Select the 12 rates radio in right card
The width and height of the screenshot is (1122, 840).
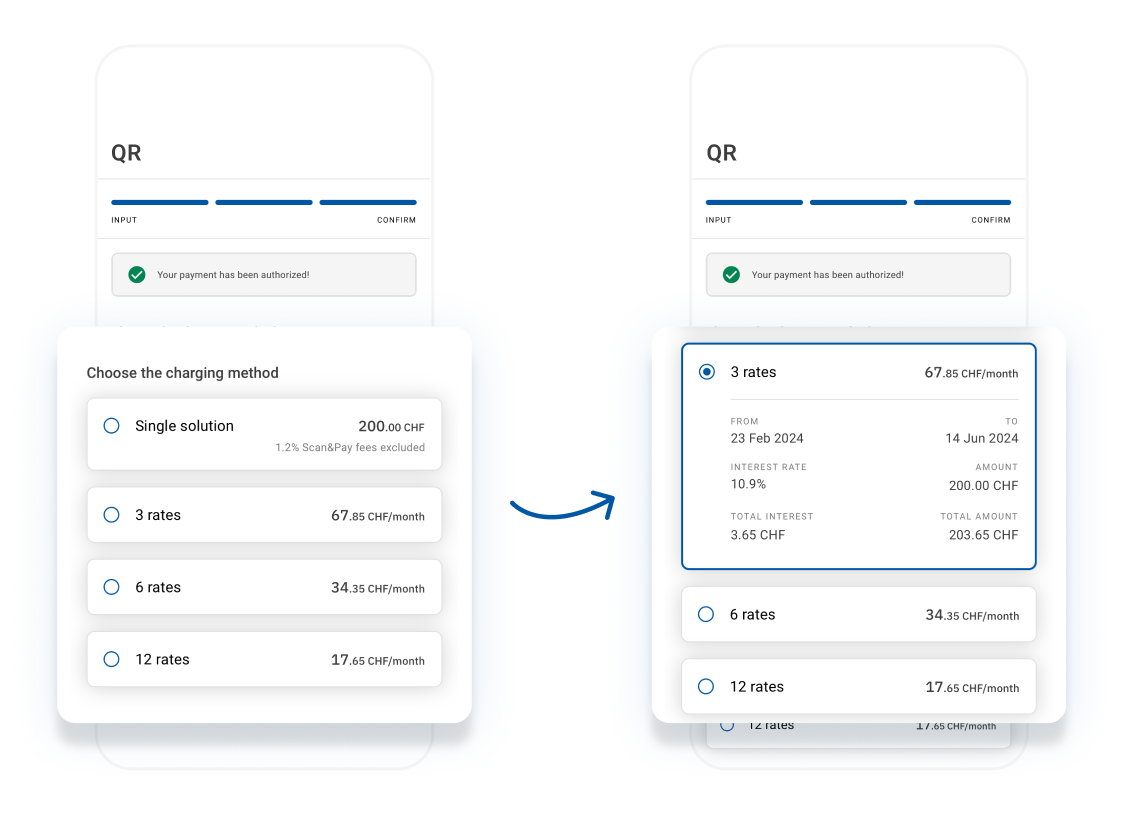706,686
